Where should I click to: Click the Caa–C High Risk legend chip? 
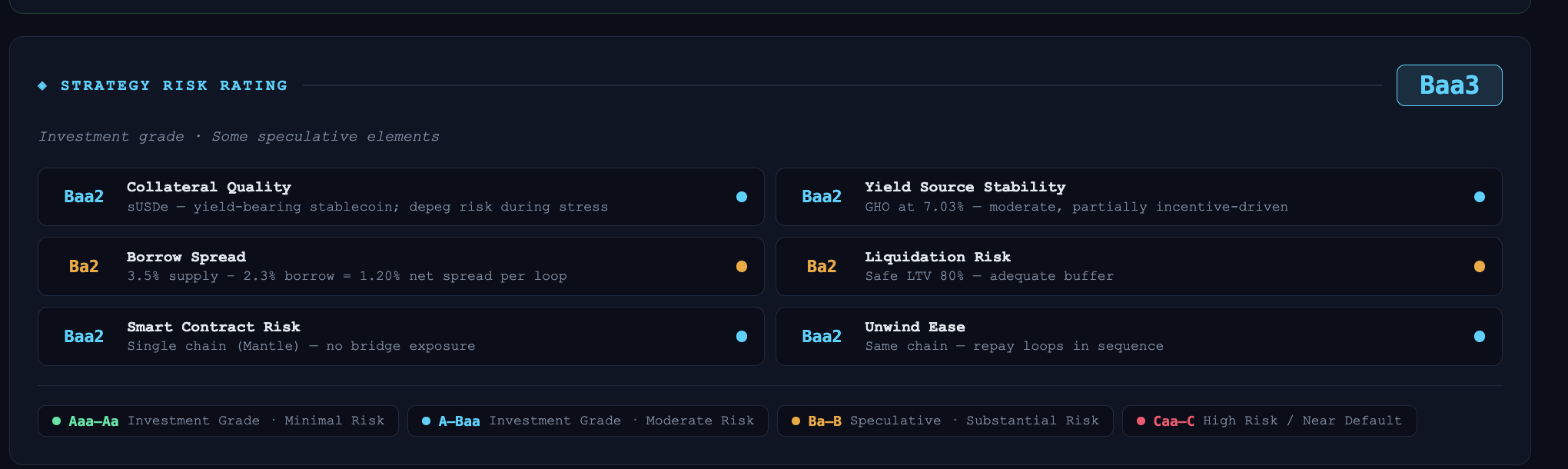click(1269, 421)
